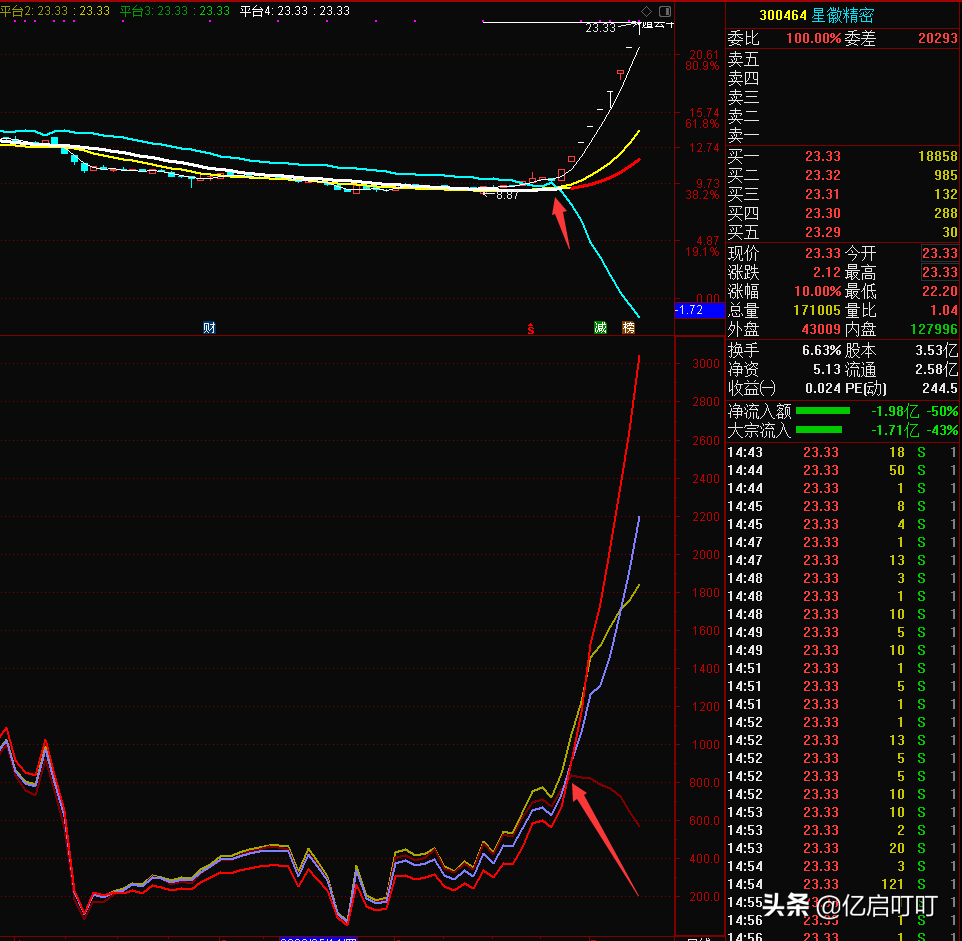The image size is (962, 941).
Task: Click the 平台4 indicator label
Action: pyautogui.click(x=295, y=10)
